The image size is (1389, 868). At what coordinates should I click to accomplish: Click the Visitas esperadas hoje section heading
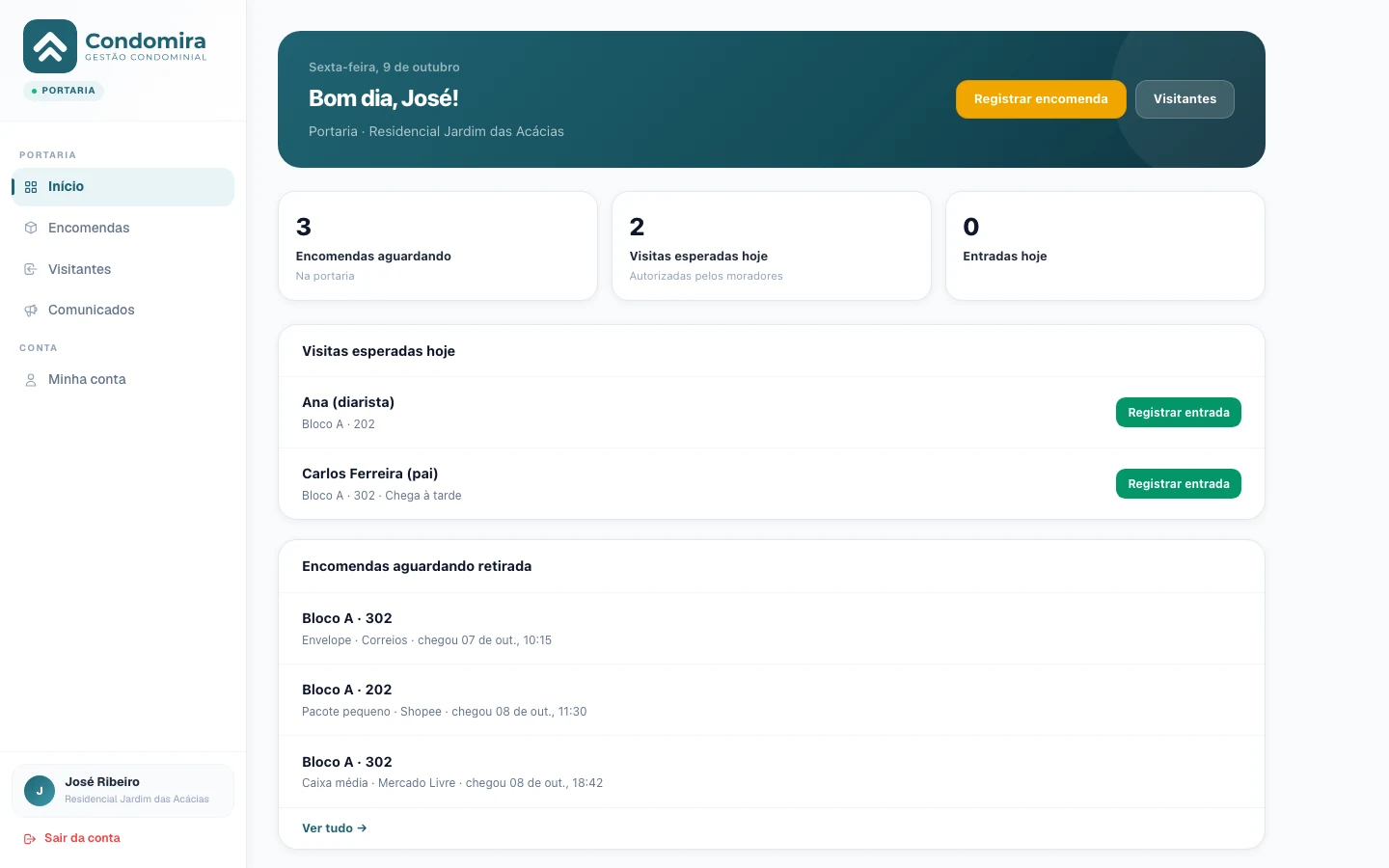tap(378, 351)
